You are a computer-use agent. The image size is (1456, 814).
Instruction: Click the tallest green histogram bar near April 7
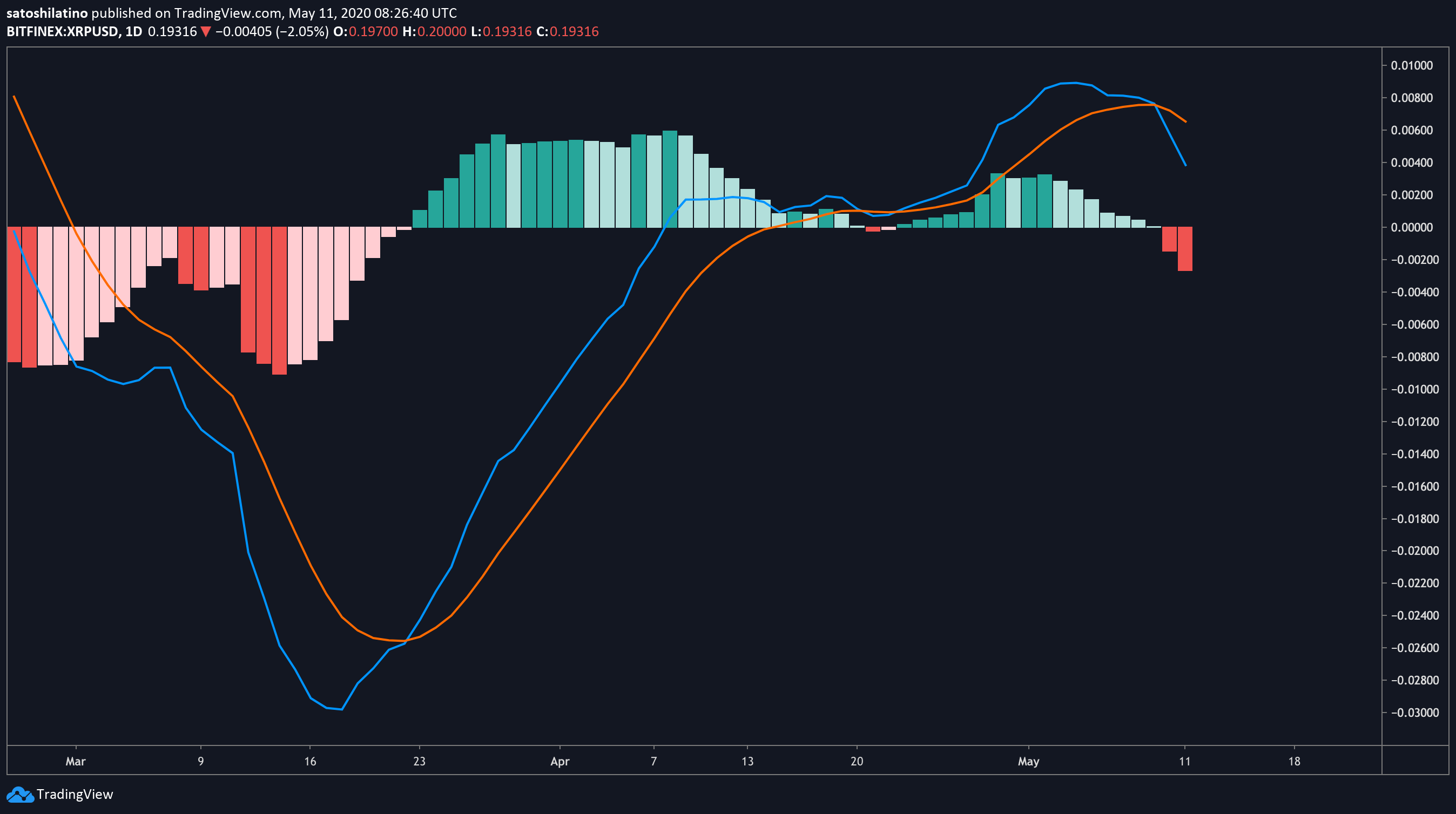pos(670,179)
